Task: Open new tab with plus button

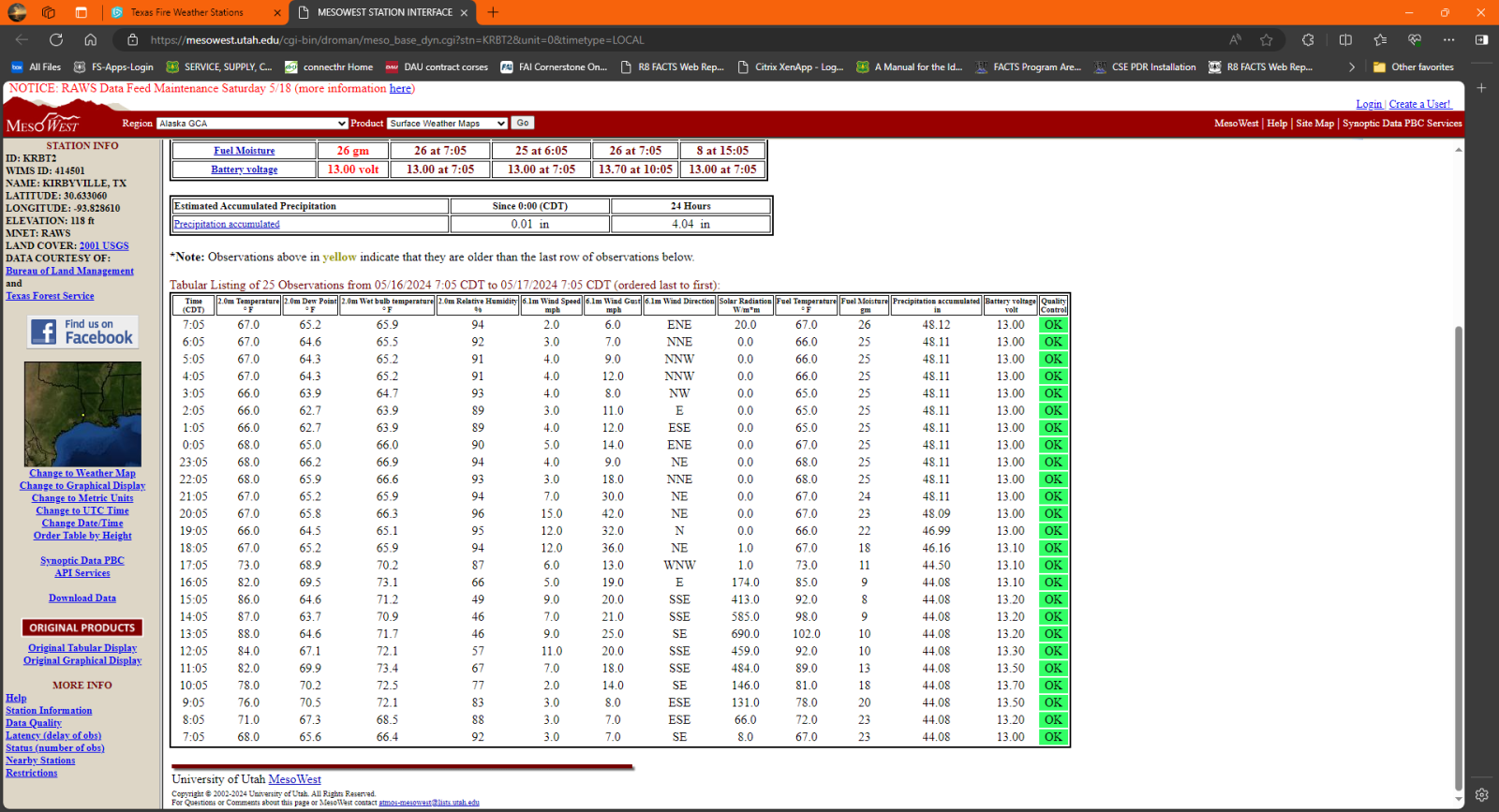Action: click(493, 12)
